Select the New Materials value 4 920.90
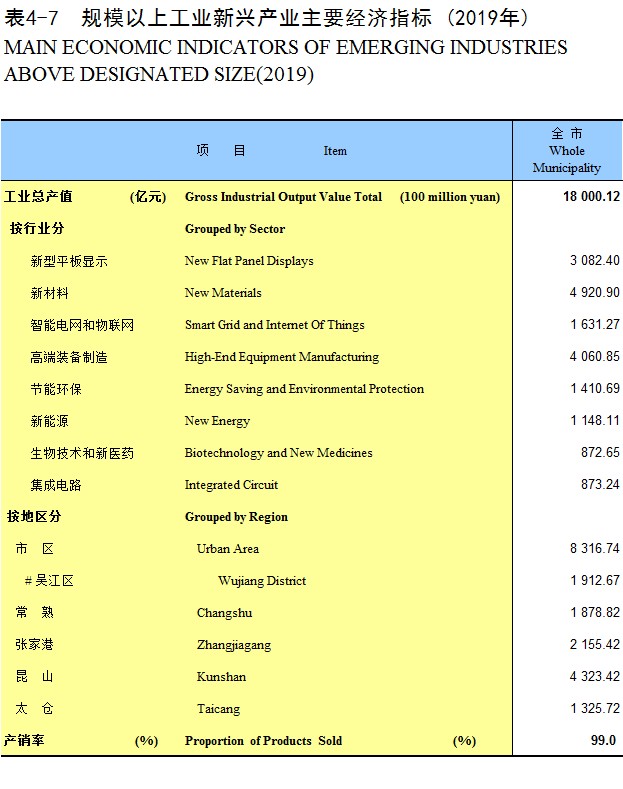The image size is (623, 789). click(x=594, y=292)
